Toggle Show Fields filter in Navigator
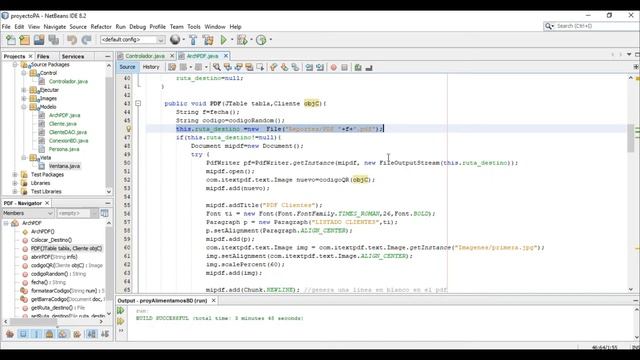 pos(23,334)
